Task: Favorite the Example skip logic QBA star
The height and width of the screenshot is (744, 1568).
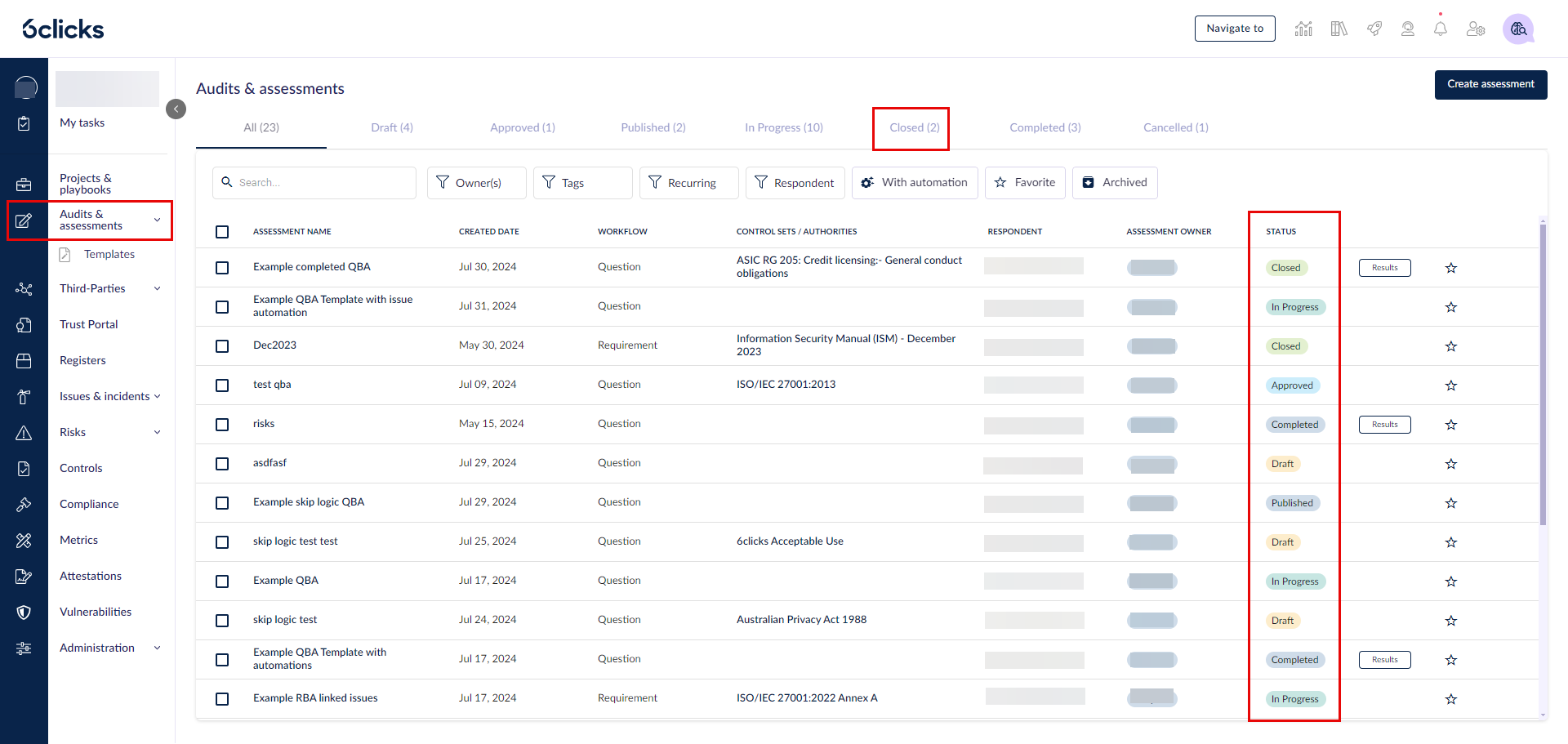Action: 1451,503
